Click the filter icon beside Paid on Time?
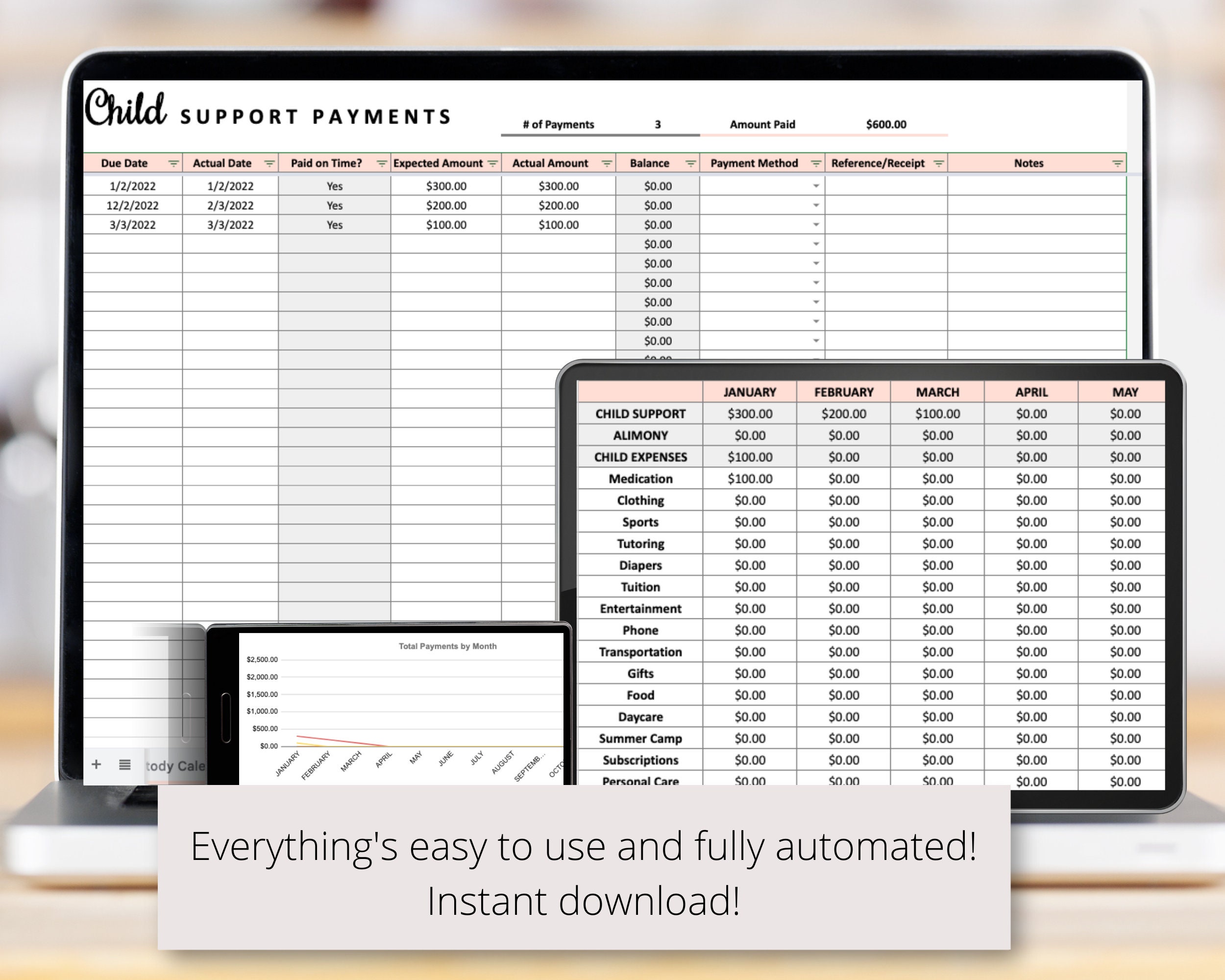Screen dimensions: 1225x980 (x=381, y=163)
